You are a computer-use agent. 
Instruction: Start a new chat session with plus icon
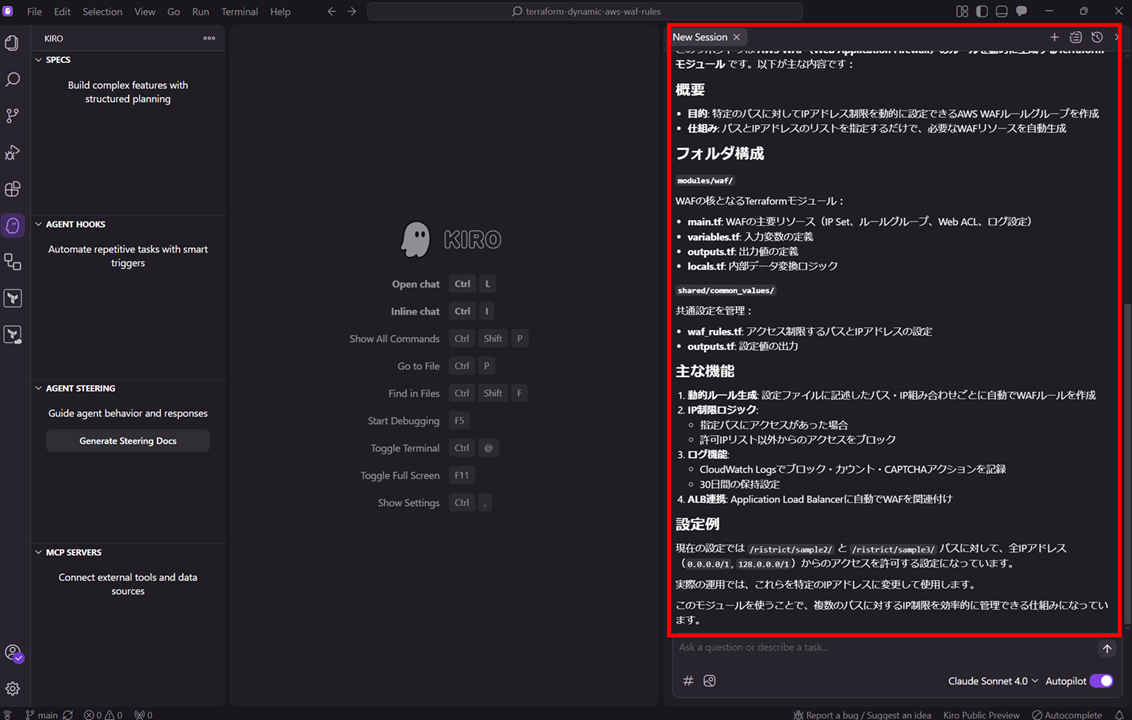coord(1054,37)
